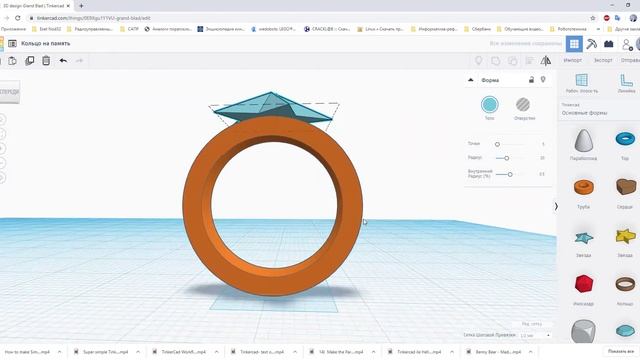640x360 pixels.
Task: Click the Mirror (flip) icon
Action: (546, 61)
